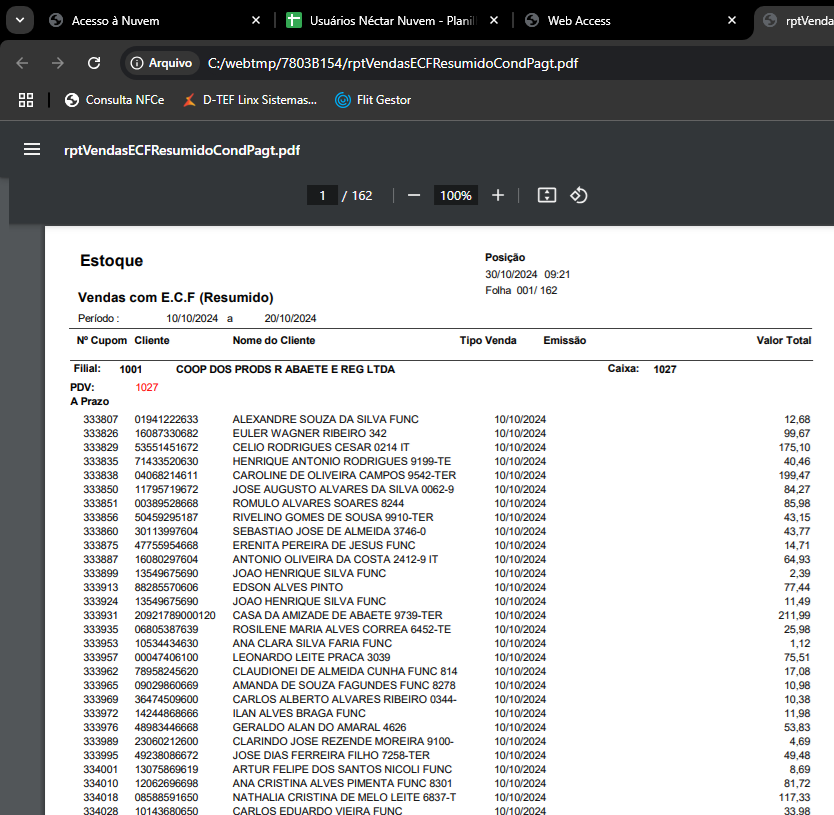This screenshot has width=834, height=815.
Task: Open the D-TEF Linx Sistemas bookmark
Action: 249,100
